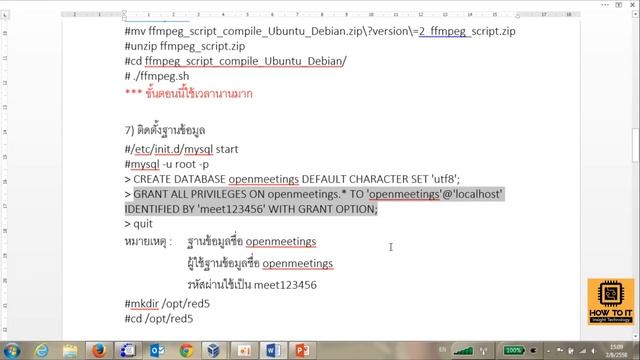This screenshot has width=640, height=360.
Task: Click the ruler tab selector at top left
Action: click(5, 15)
